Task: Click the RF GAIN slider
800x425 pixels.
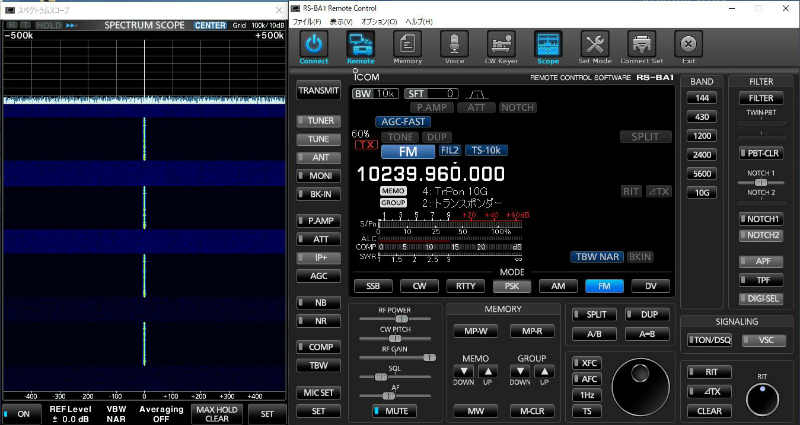Action: tap(395, 358)
